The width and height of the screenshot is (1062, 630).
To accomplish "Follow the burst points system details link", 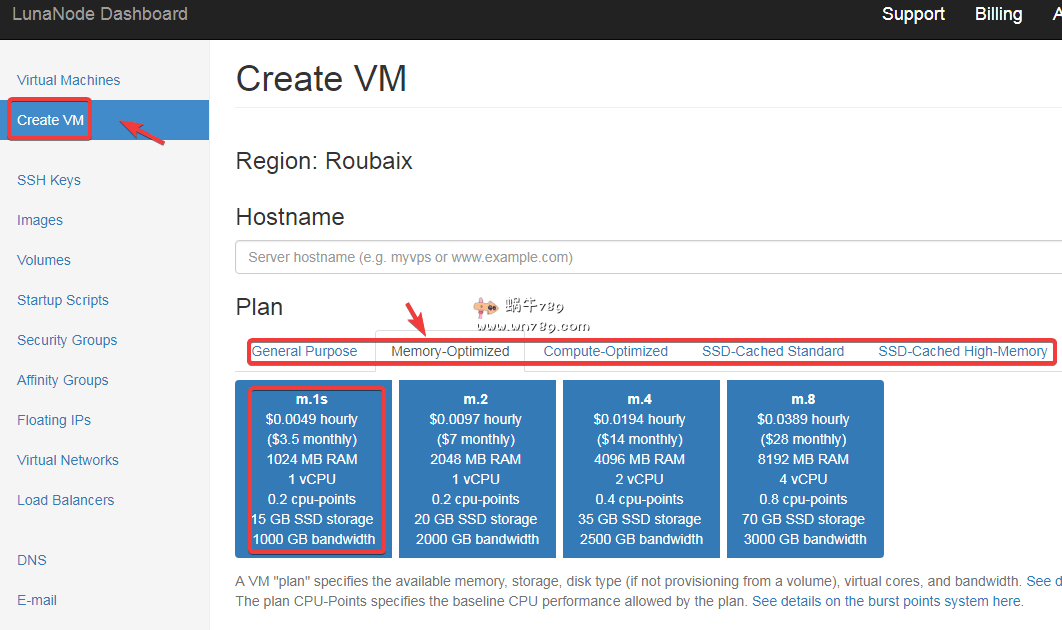I will click(886, 601).
